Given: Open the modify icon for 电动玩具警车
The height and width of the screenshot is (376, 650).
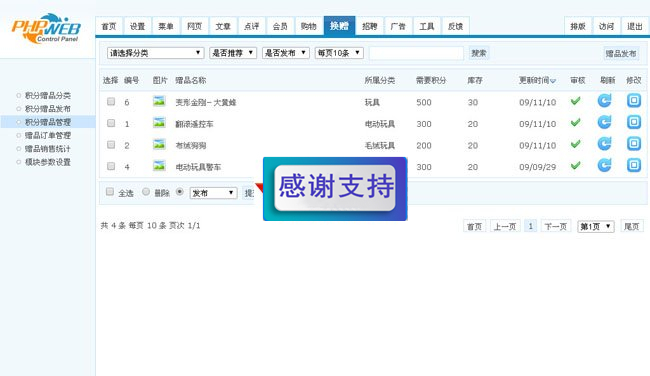Looking at the screenshot, I should coord(634,165).
